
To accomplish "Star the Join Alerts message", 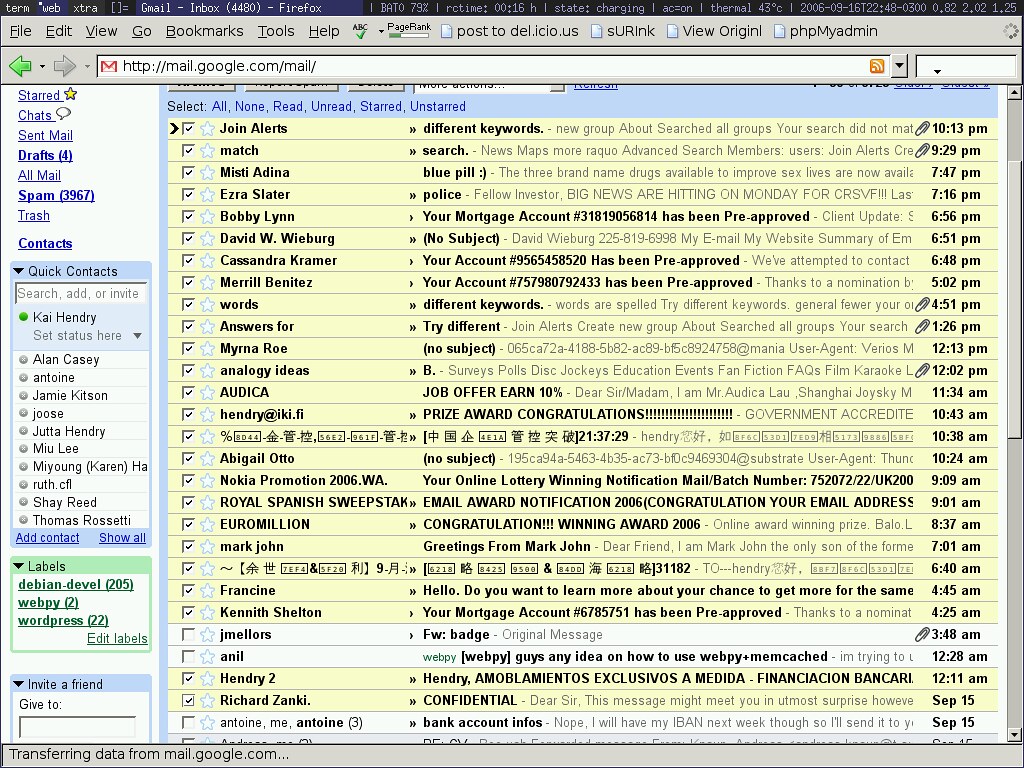I will click(208, 129).
